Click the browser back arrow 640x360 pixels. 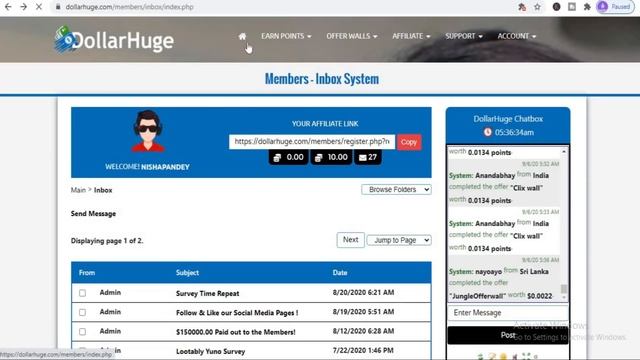click(x=8, y=7)
